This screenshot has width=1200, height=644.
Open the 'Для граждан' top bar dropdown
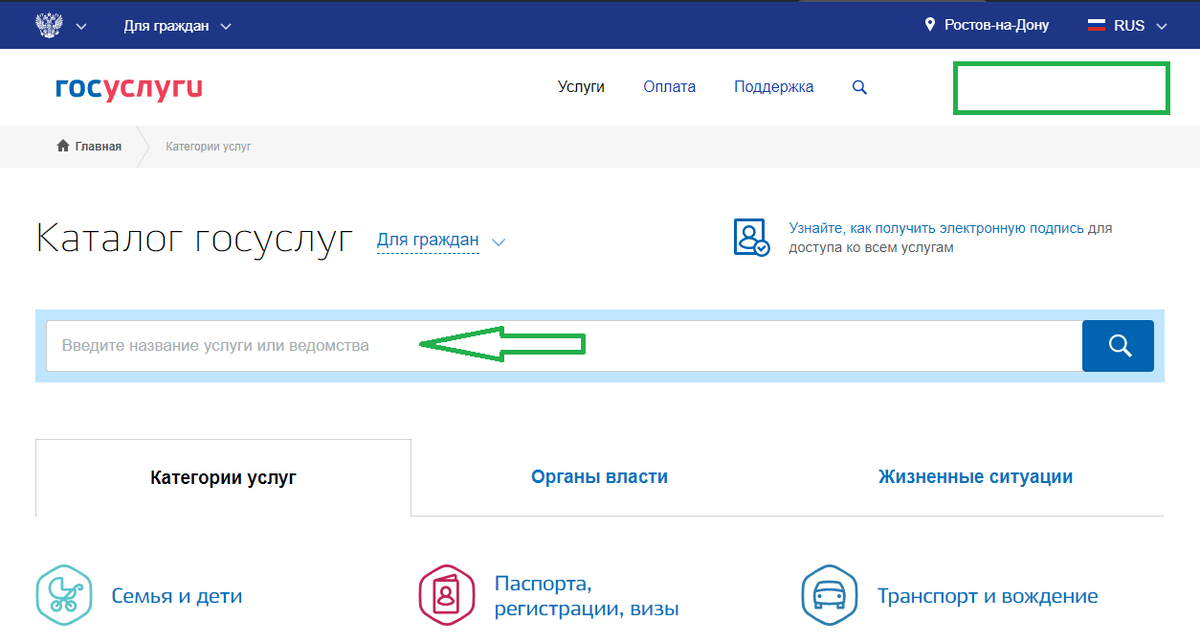pos(177,26)
